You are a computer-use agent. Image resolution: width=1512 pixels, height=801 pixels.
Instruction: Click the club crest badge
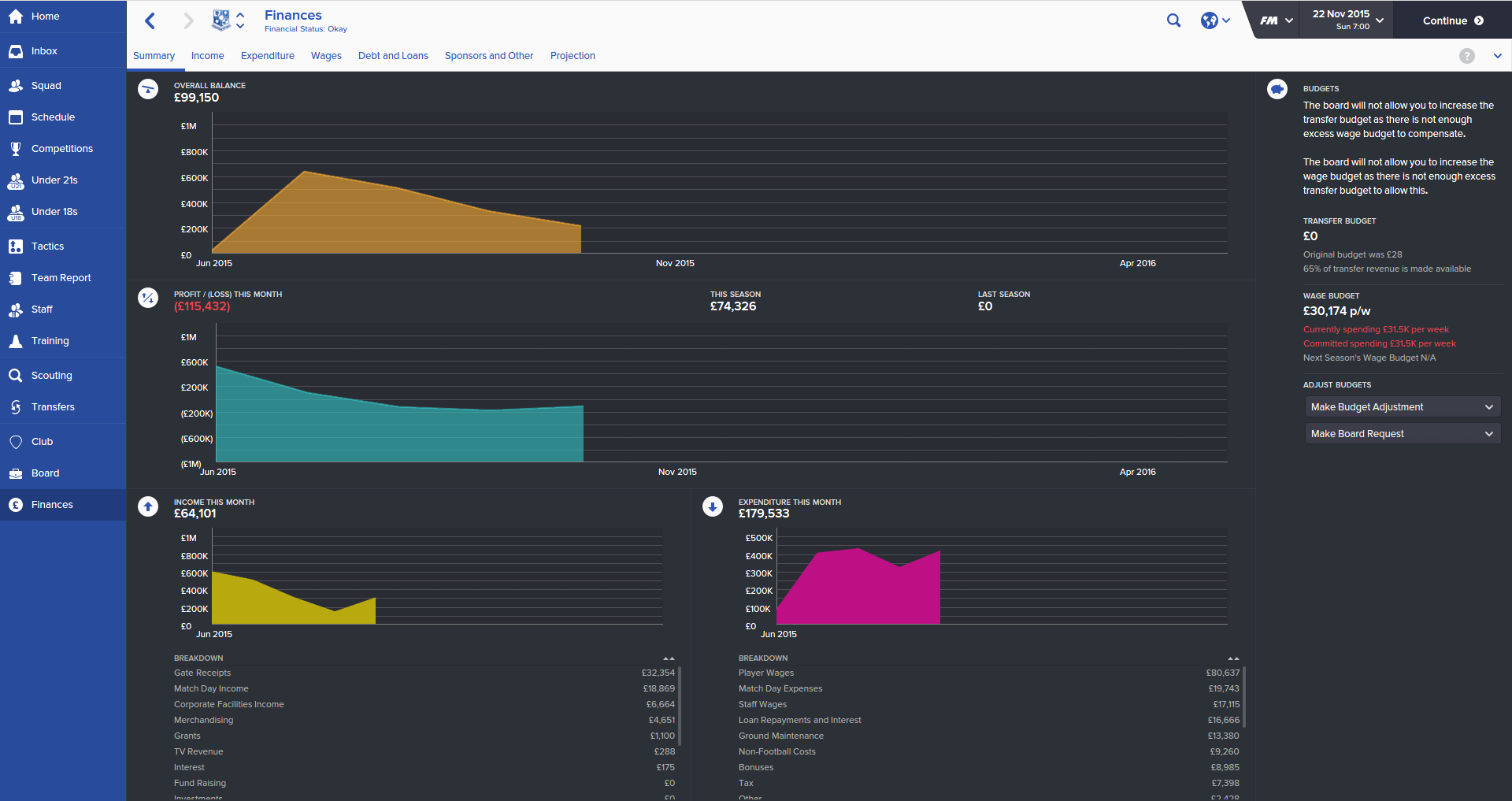tap(221, 20)
